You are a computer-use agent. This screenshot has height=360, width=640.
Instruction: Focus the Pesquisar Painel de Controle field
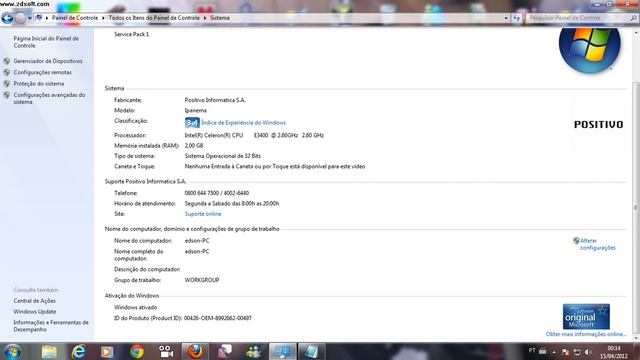[x=577, y=18]
